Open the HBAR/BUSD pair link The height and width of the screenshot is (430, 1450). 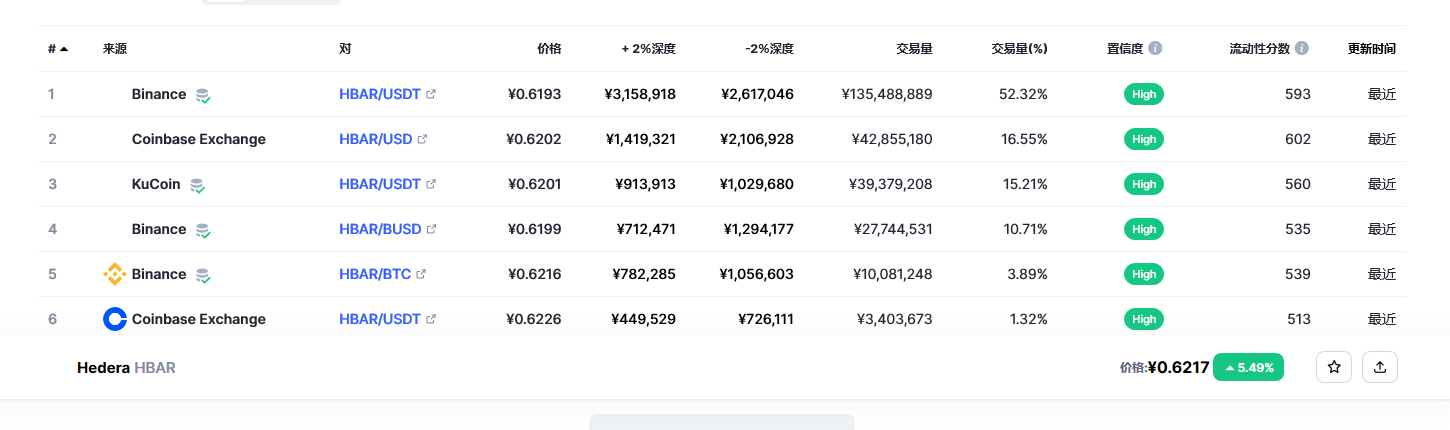(x=380, y=229)
